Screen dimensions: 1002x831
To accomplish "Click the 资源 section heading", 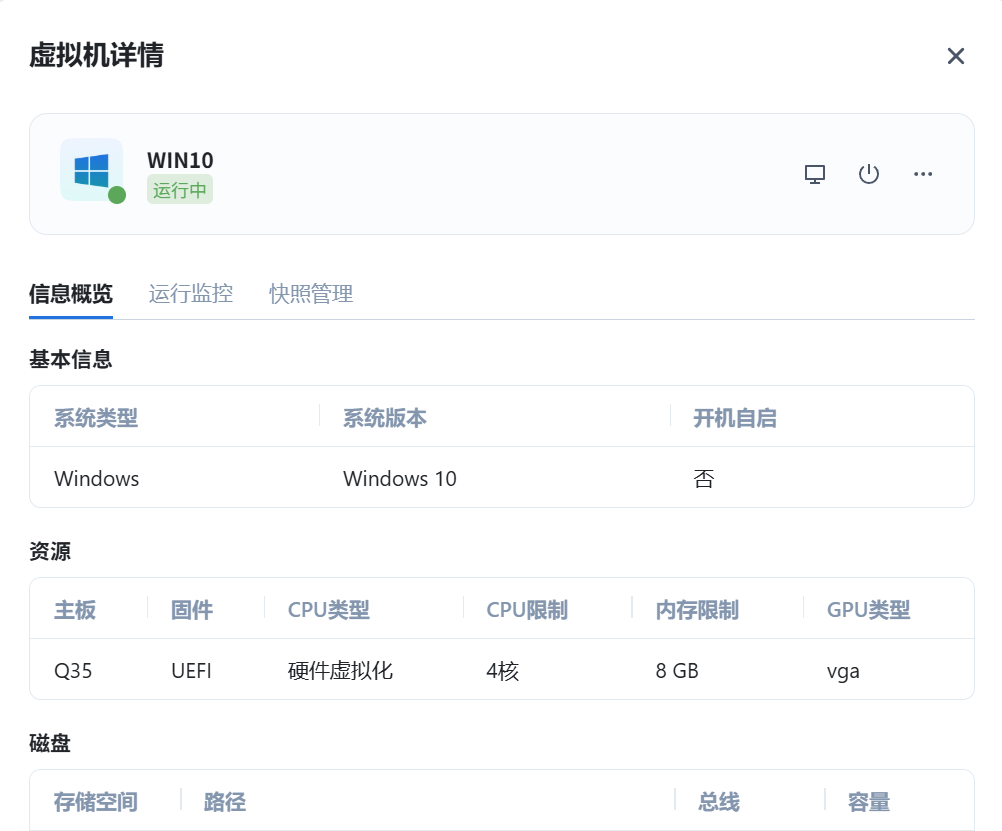I will pyautogui.click(x=50, y=551).
